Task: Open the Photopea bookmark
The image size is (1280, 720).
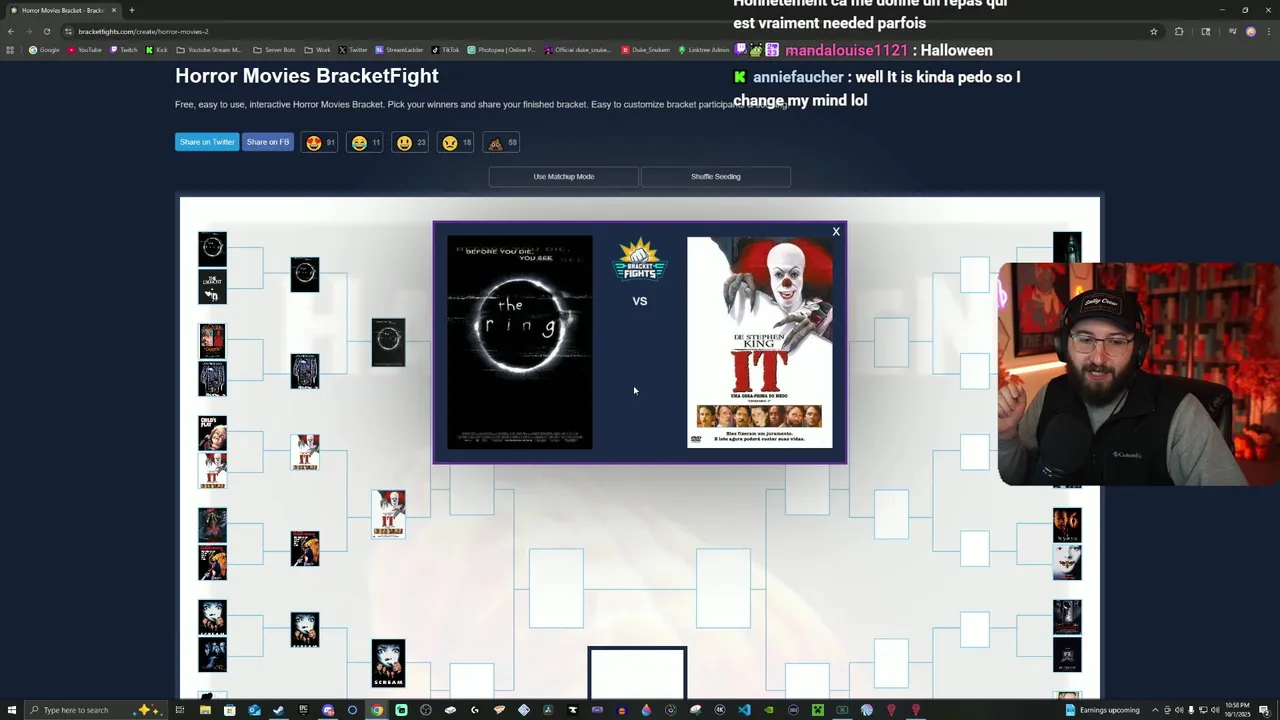Action: pos(502,50)
